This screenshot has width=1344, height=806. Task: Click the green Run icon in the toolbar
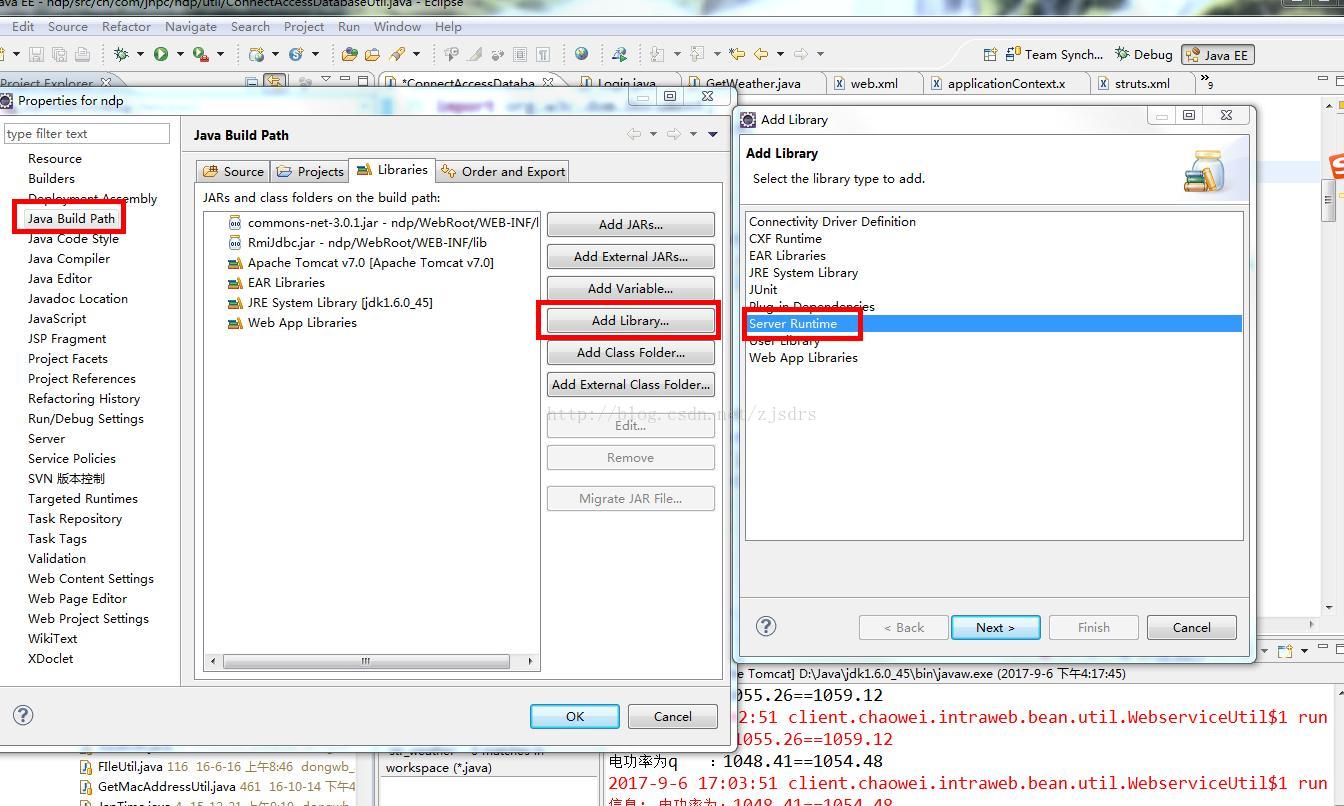(161, 54)
